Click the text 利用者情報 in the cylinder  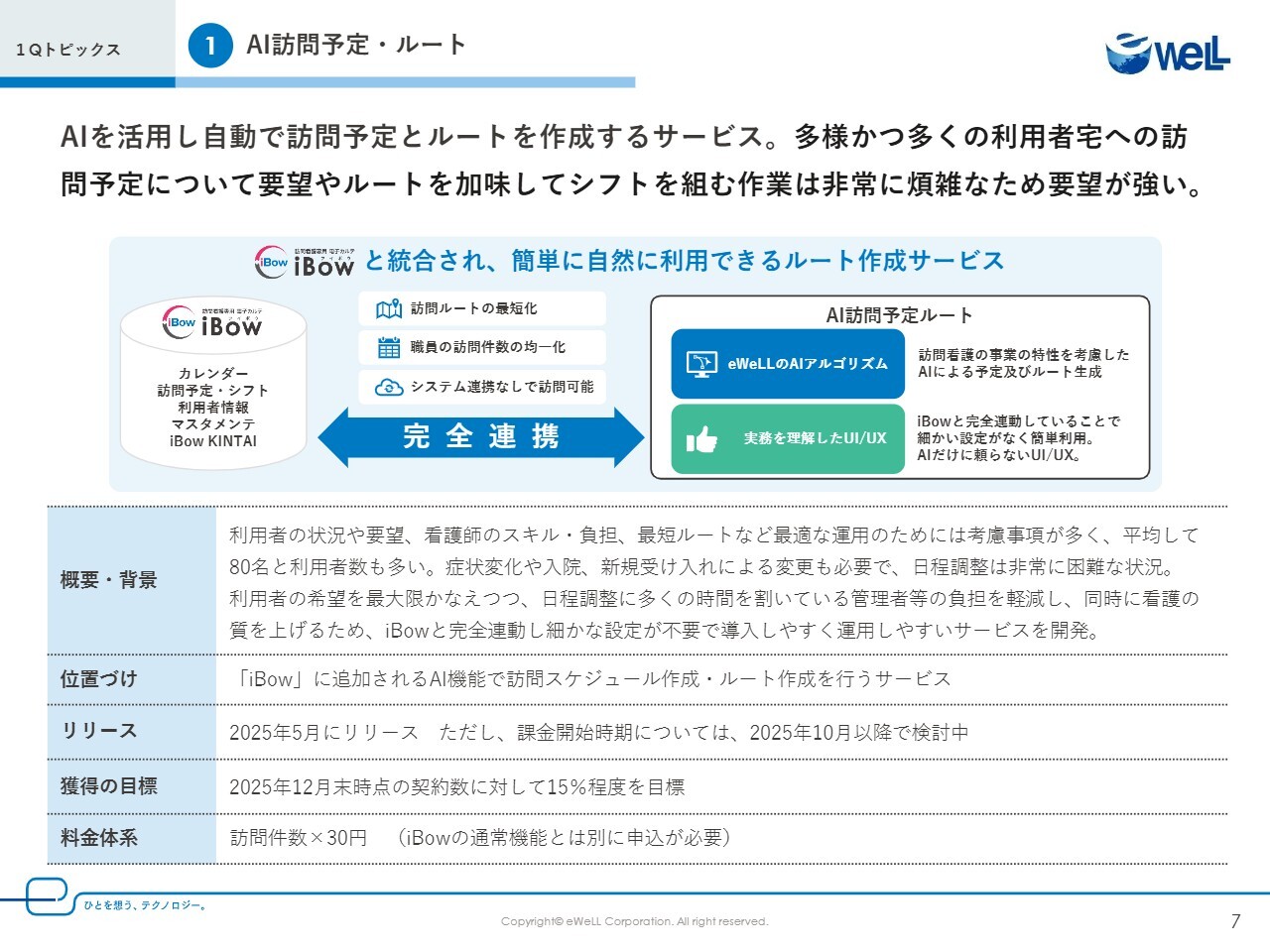point(213,408)
